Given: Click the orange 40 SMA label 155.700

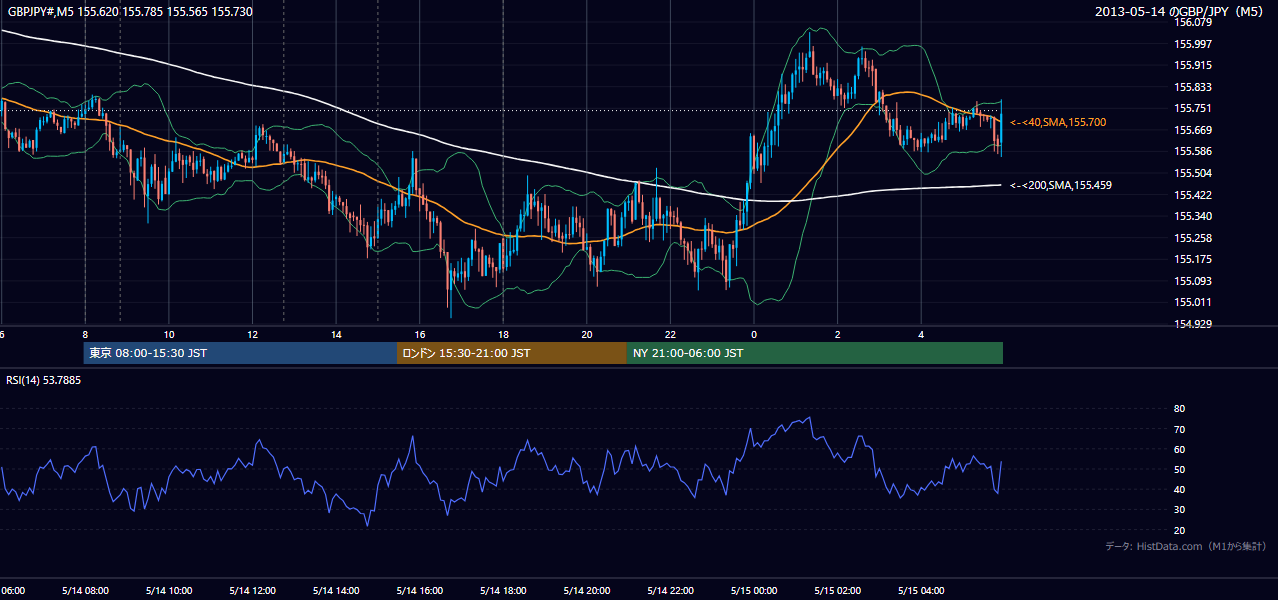Looking at the screenshot, I should [1058, 122].
